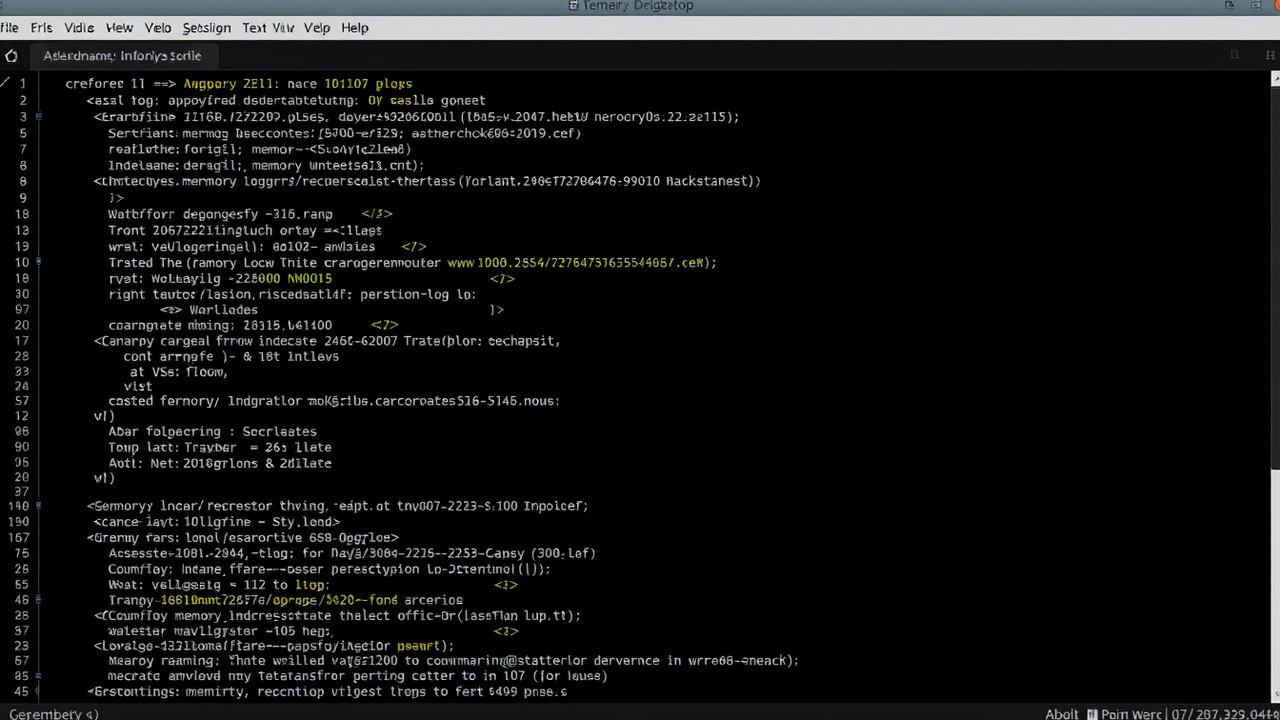Click the pencil marker beside line 1

point(6,84)
